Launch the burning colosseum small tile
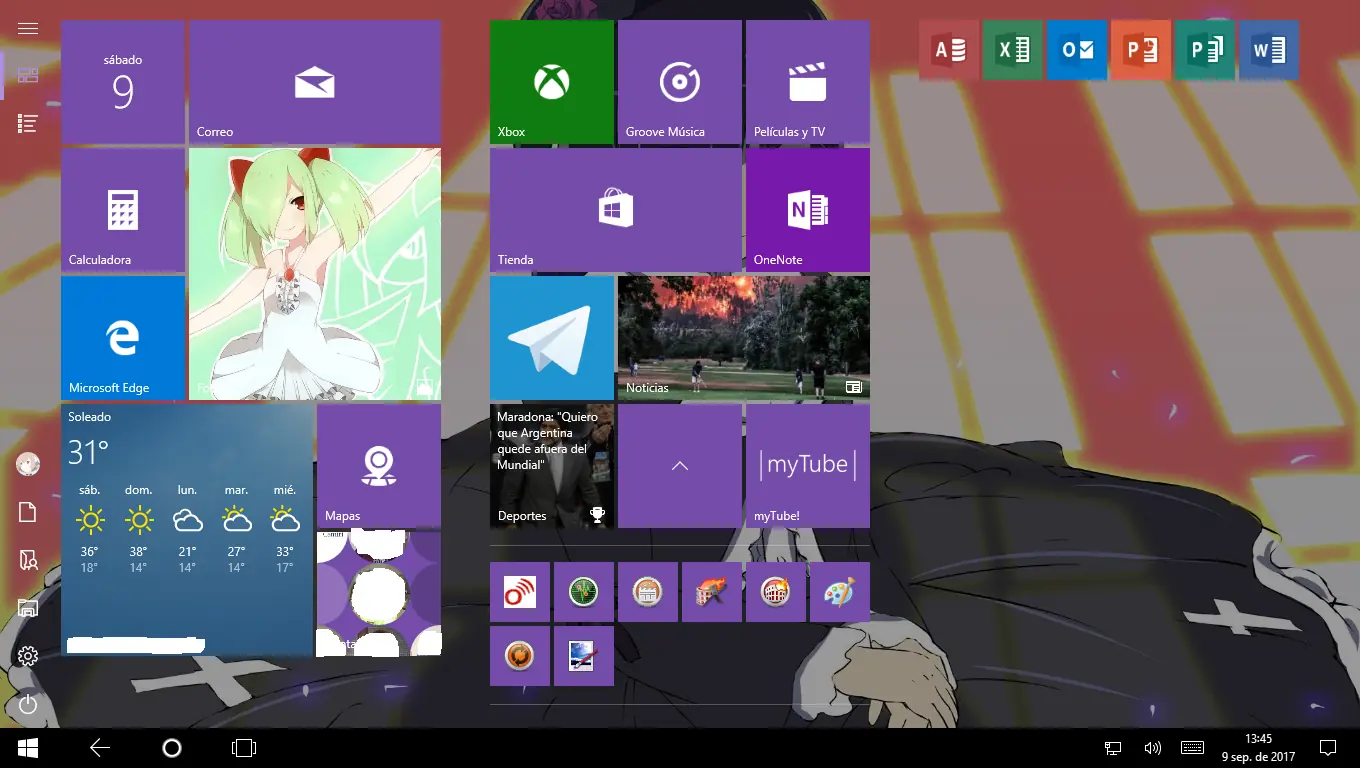1360x768 pixels. click(776, 592)
